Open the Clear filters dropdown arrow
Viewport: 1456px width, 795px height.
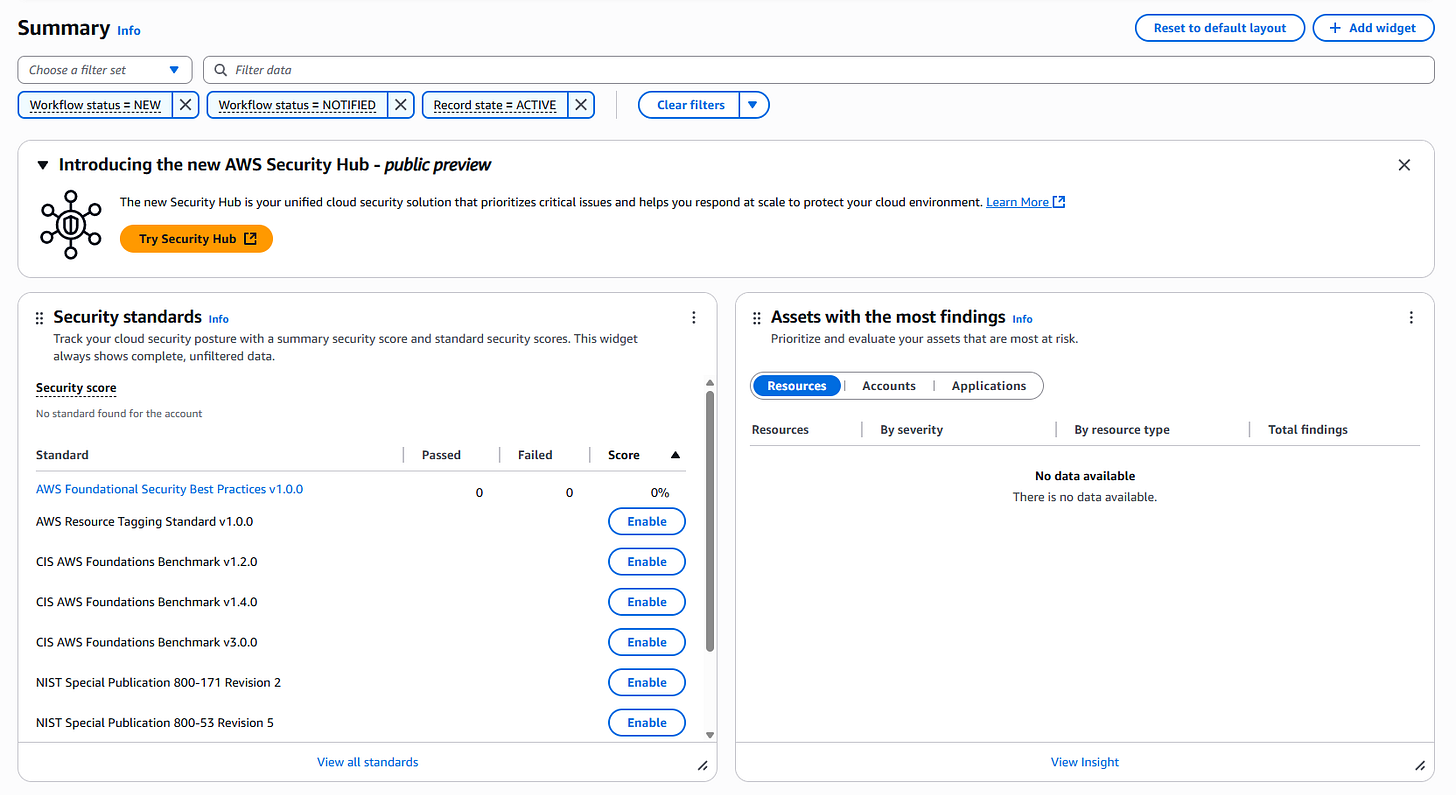point(754,105)
